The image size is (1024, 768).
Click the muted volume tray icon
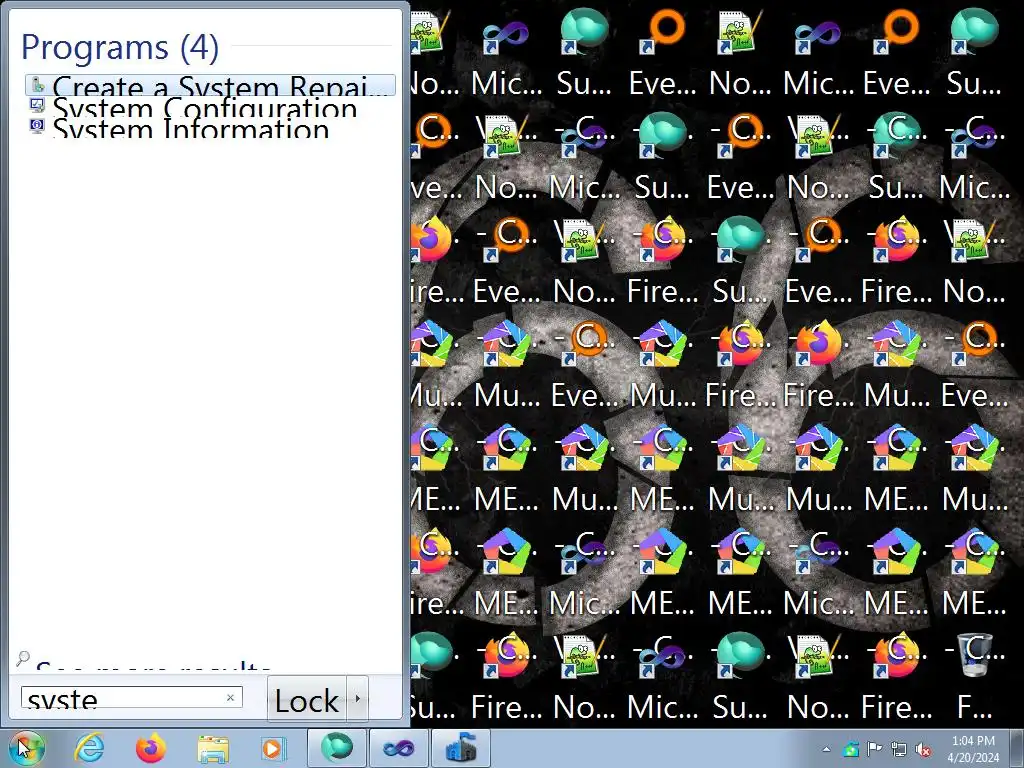(923, 749)
